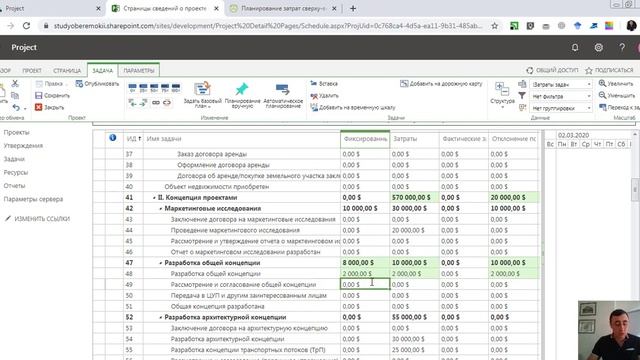
Task: Select the ЗАДАЧА ribbon tab
Action: [102, 71]
